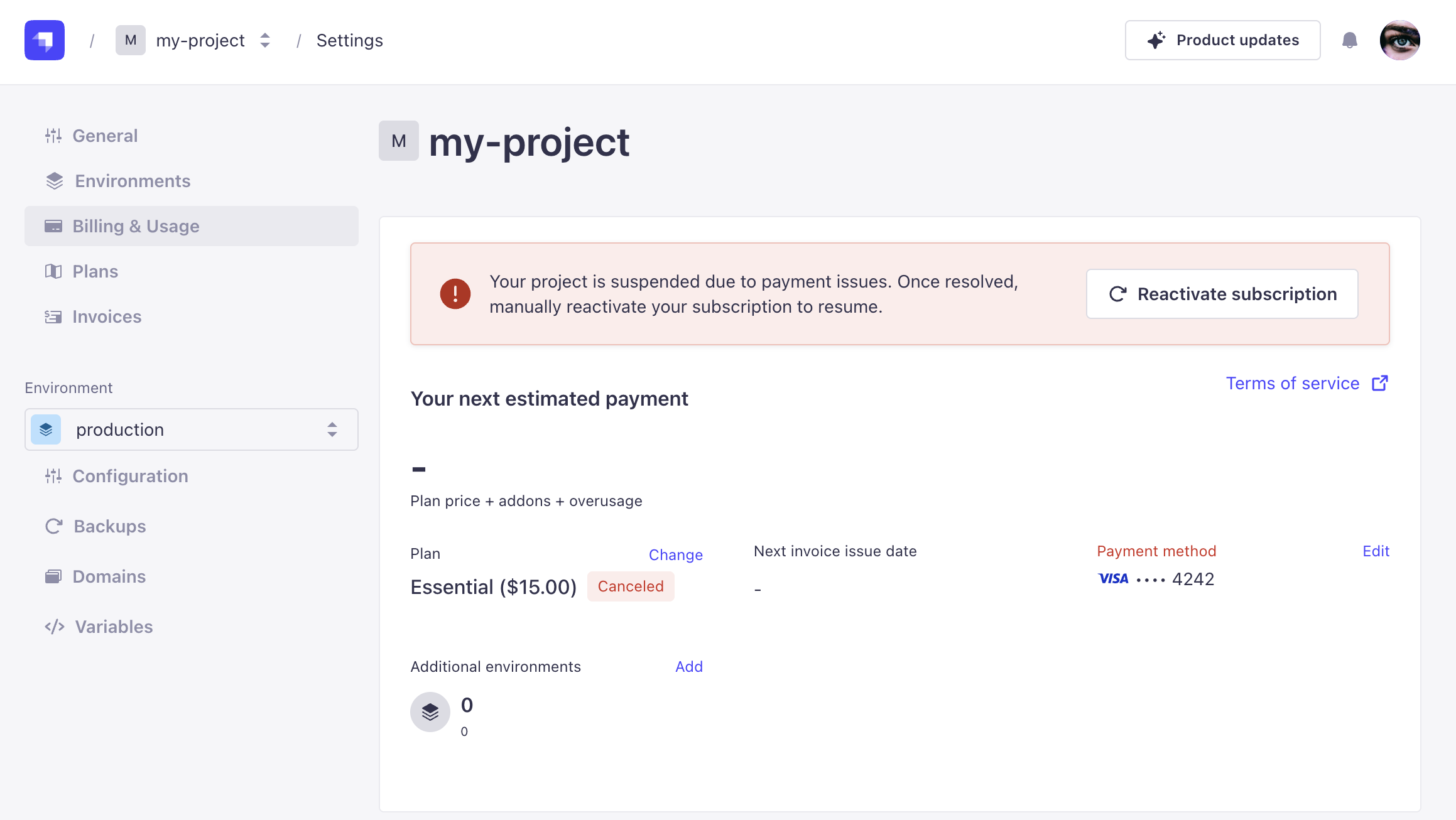Expand the my-project switcher arrows
This screenshot has width=1456, height=820.
(265, 40)
